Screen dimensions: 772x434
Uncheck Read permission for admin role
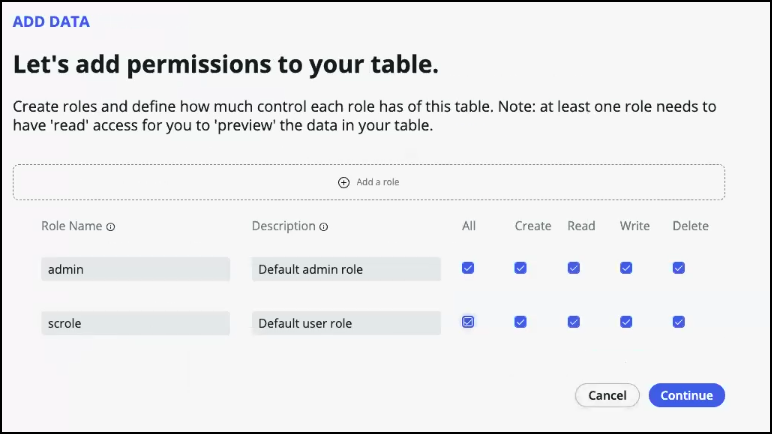click(573, 268)
